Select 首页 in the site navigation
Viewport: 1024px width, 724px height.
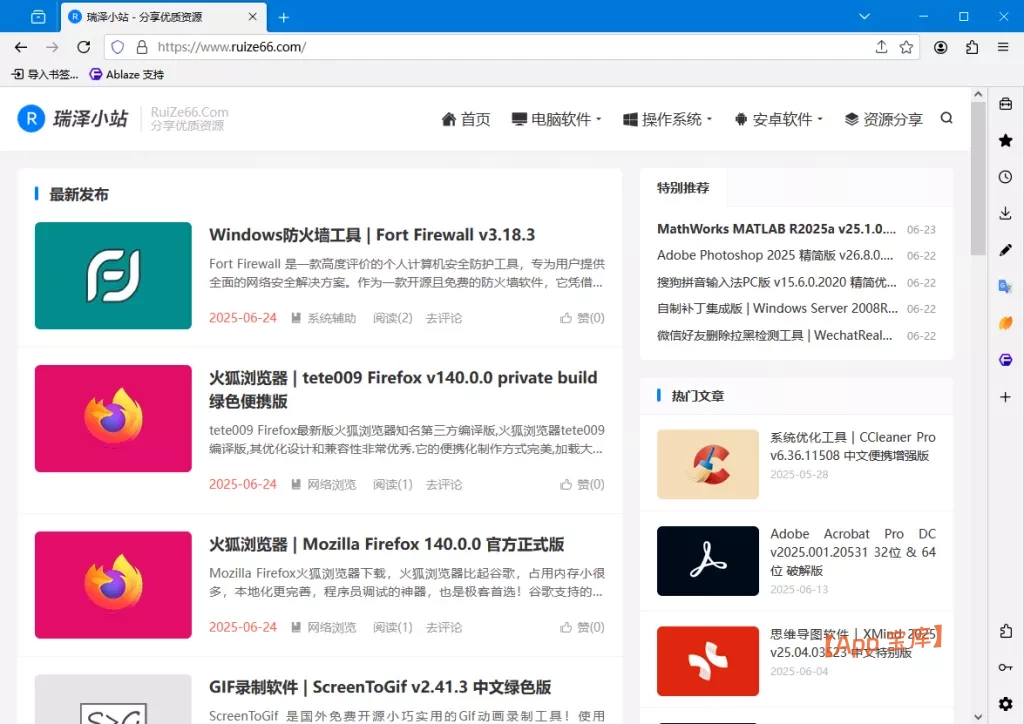[x=466, y=118]
